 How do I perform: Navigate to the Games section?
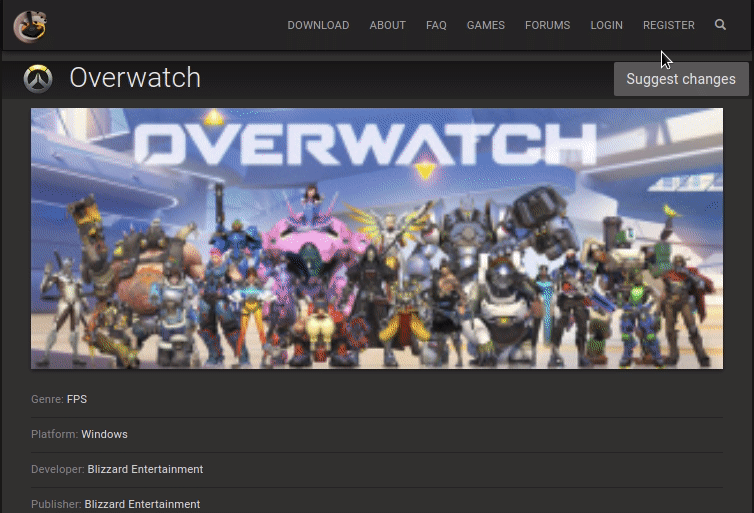tap(486, 25)
